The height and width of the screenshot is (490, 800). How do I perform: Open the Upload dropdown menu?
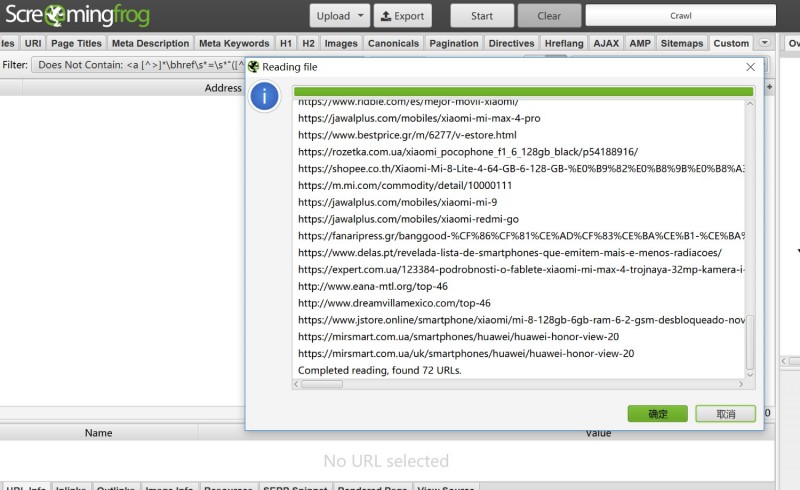tap(340, 16)
